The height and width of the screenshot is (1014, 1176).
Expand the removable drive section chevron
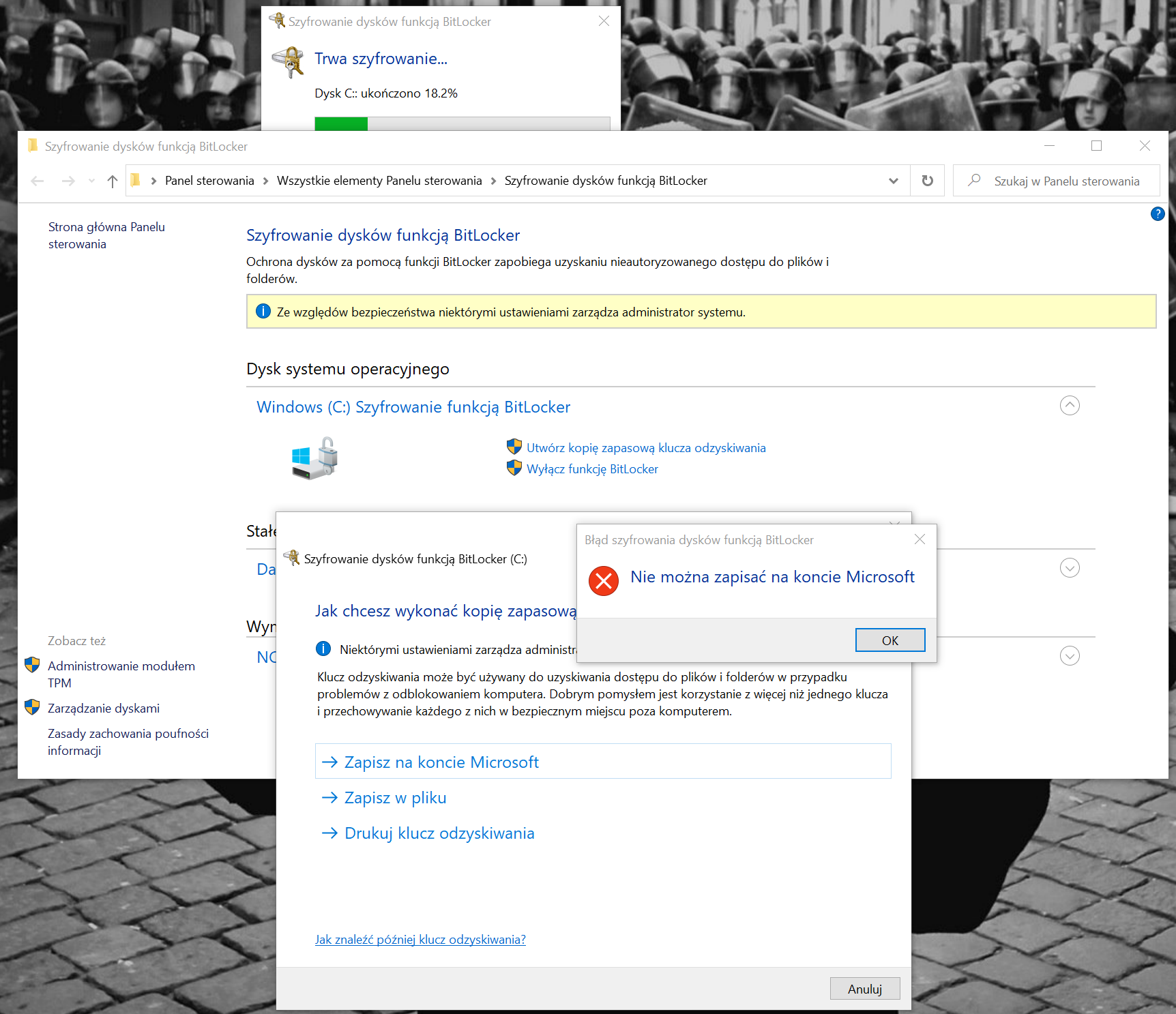click(x=1070, y=656)
